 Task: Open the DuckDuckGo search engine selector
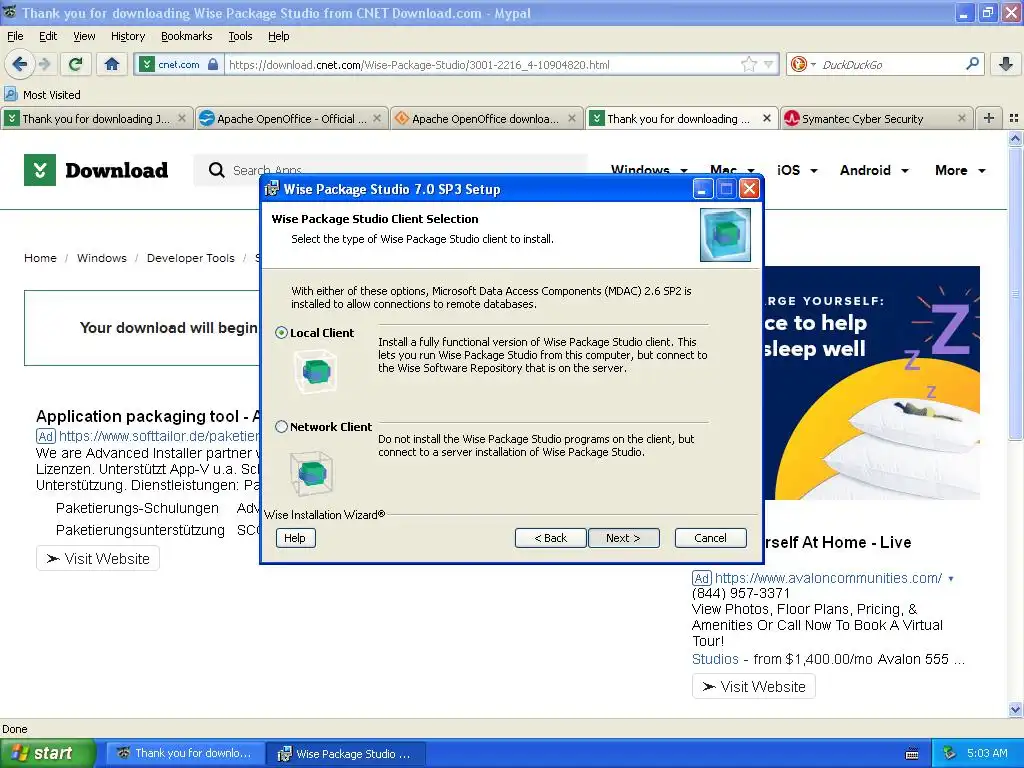coord(803,64)
